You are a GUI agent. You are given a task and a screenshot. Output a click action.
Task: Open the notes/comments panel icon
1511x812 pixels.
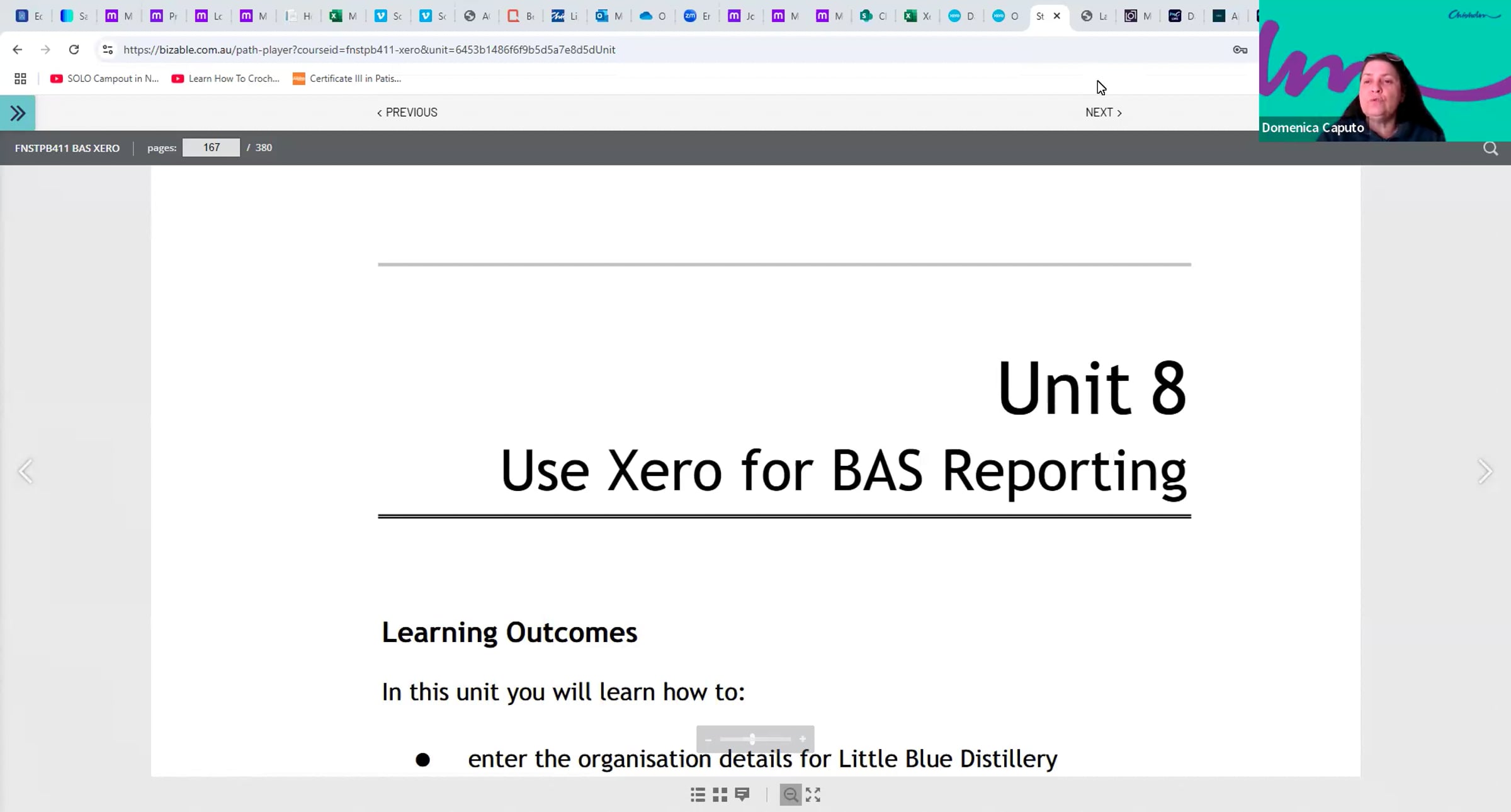tap(742, 795)
